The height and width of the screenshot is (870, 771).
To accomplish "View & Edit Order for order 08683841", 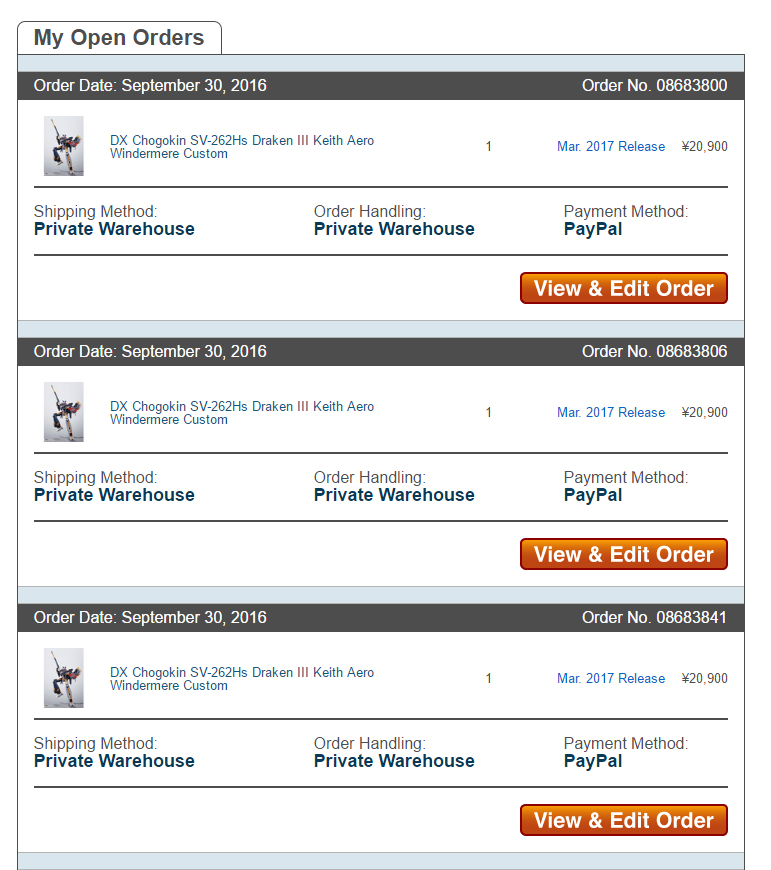I will 623,820.
